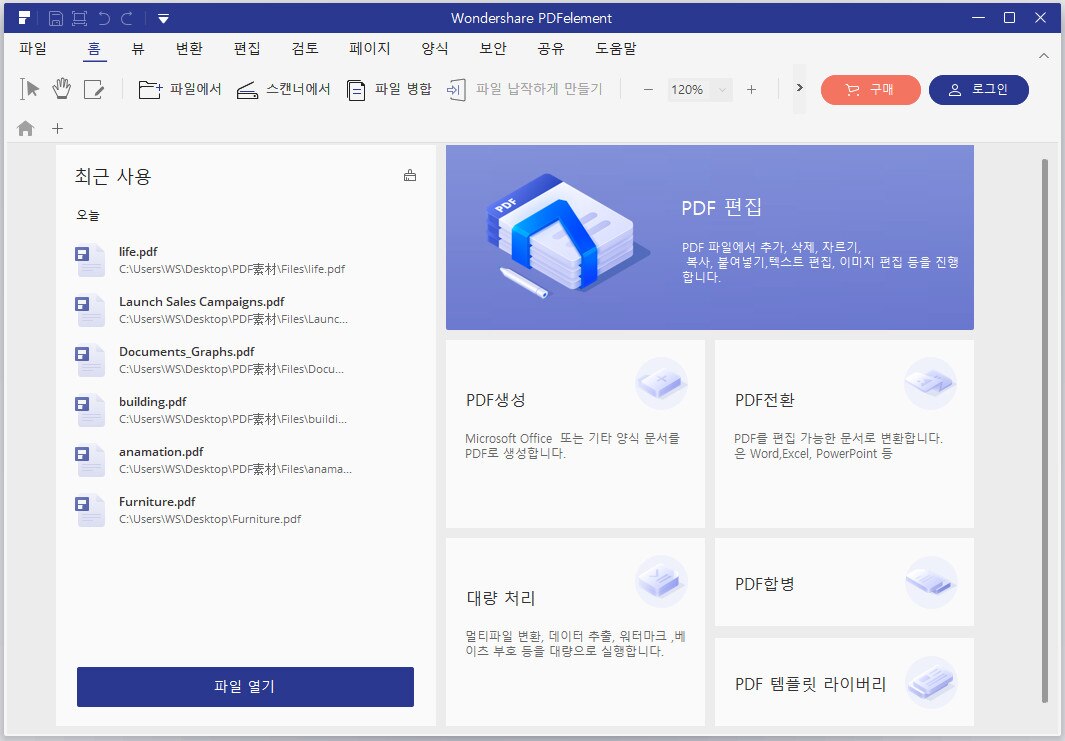1065x741 pixels.
Task: Open the PDF생성 create card
Action: point(575,434)
